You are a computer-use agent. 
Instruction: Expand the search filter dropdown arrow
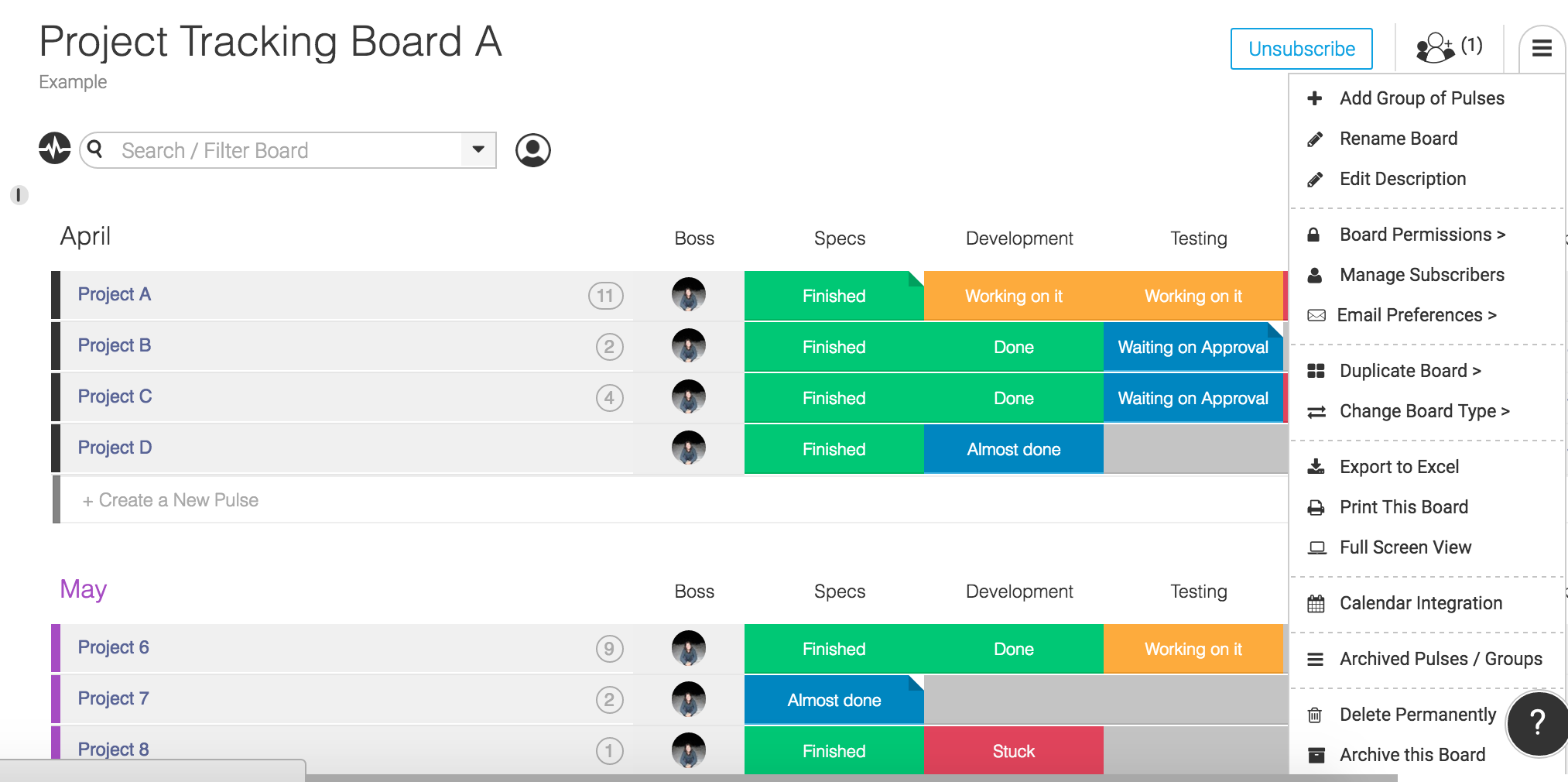tap(478, 149)
